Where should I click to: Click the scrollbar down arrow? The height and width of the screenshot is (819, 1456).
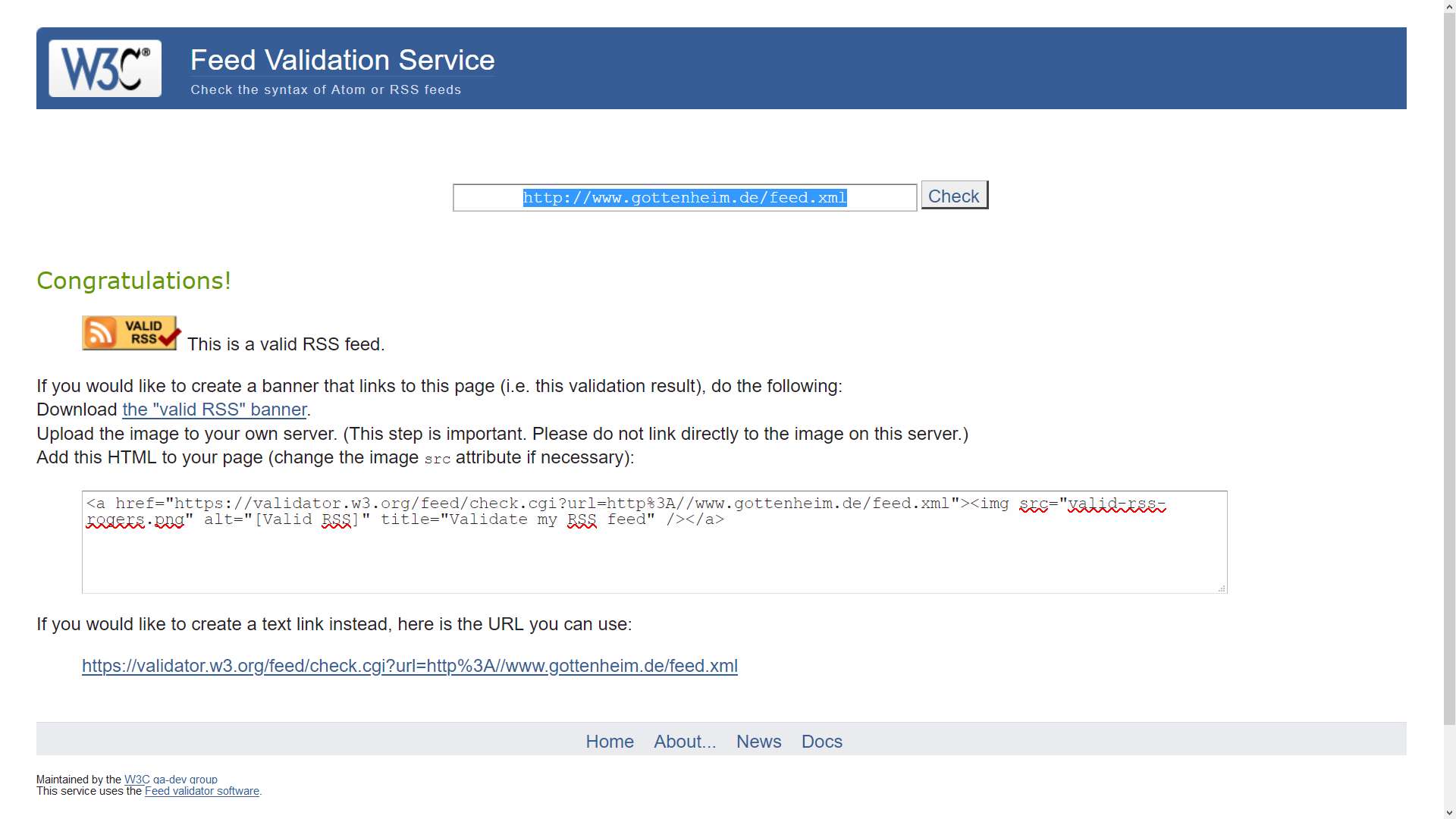tap(1449, 813)
